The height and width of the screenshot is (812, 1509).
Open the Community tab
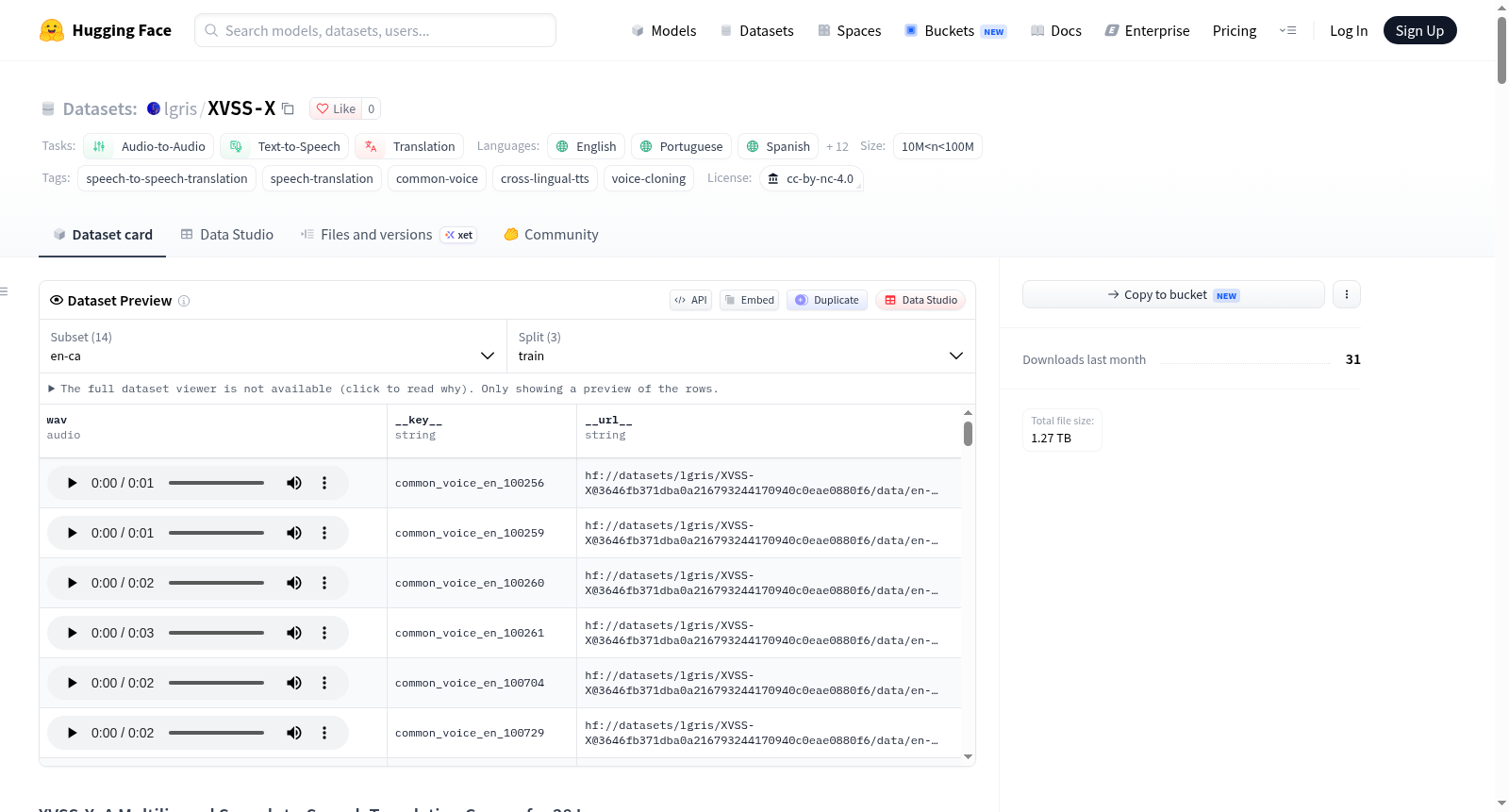(552, 235)
